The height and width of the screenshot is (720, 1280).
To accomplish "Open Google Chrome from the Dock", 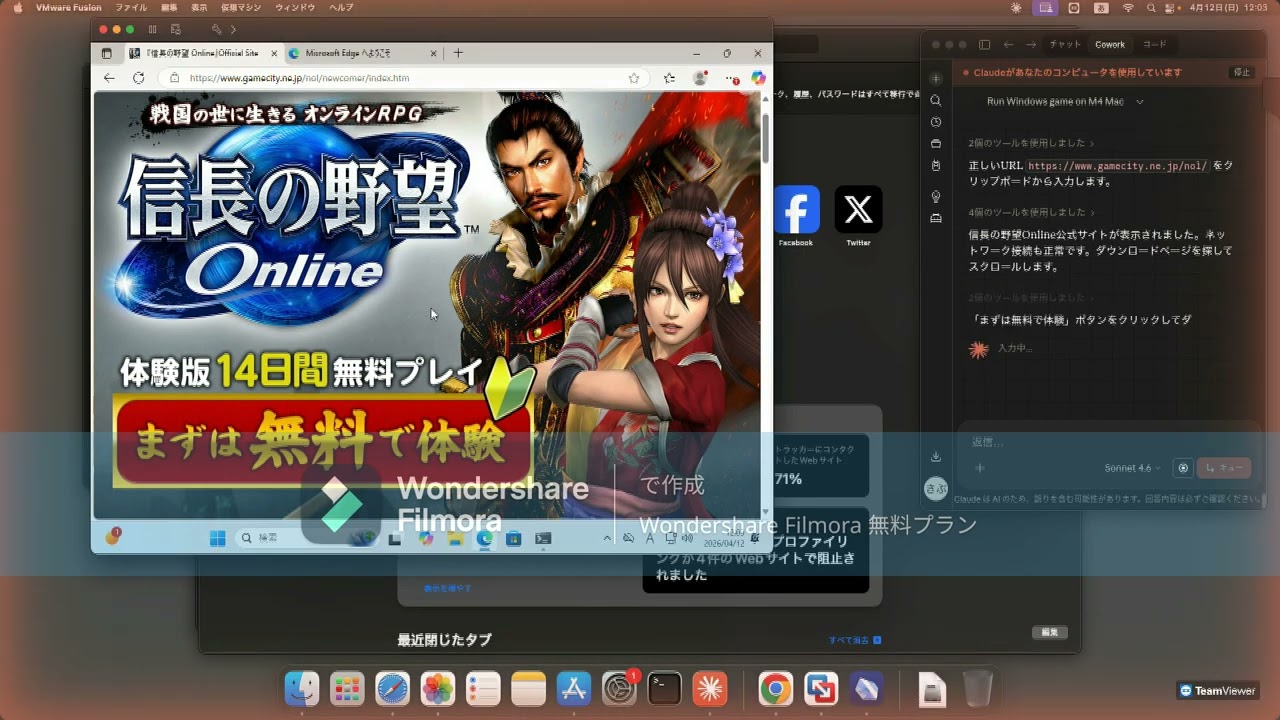I will pyautogui.click(x=775, y=688).
